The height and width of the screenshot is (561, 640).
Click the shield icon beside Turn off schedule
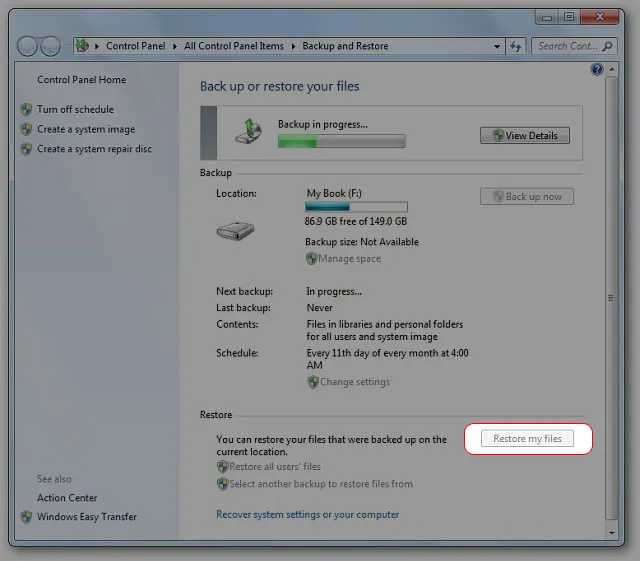point(26,109)
